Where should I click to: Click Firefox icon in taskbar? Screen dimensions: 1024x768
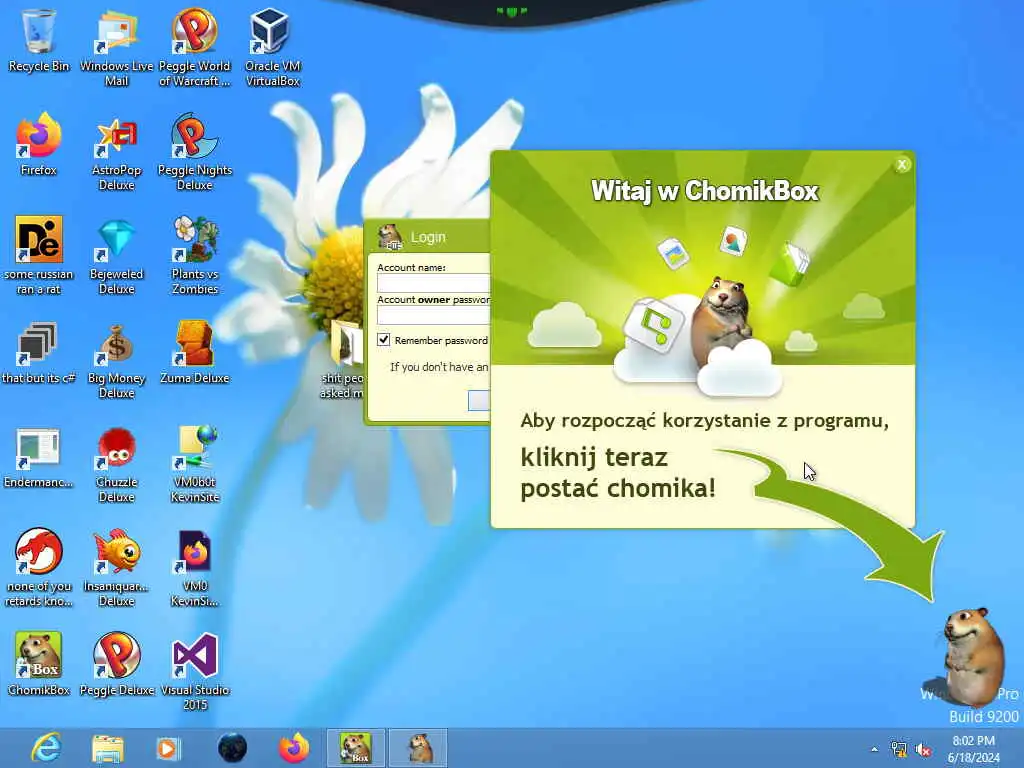[294, 748]
